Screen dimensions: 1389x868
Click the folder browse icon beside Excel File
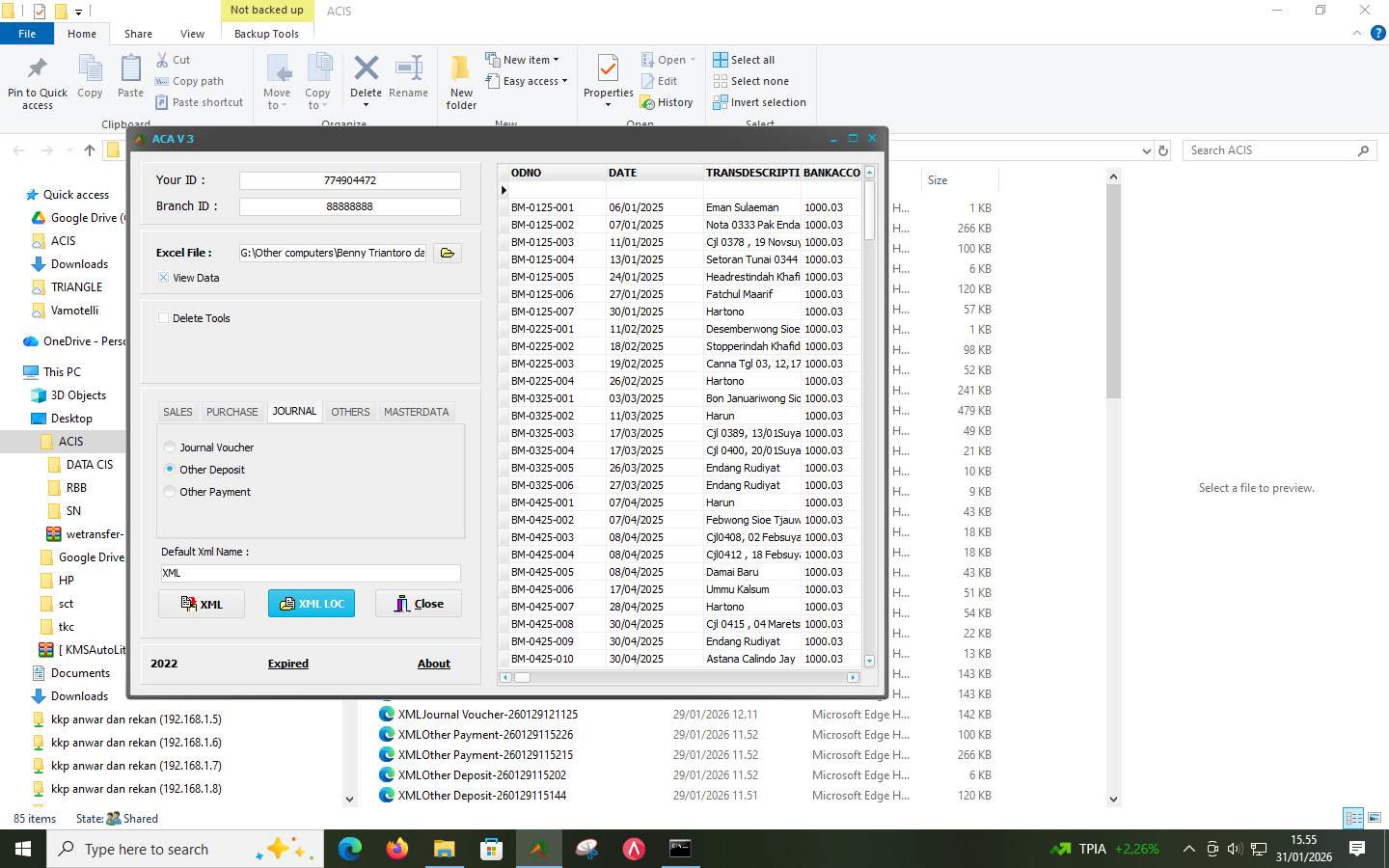(447, 253)
